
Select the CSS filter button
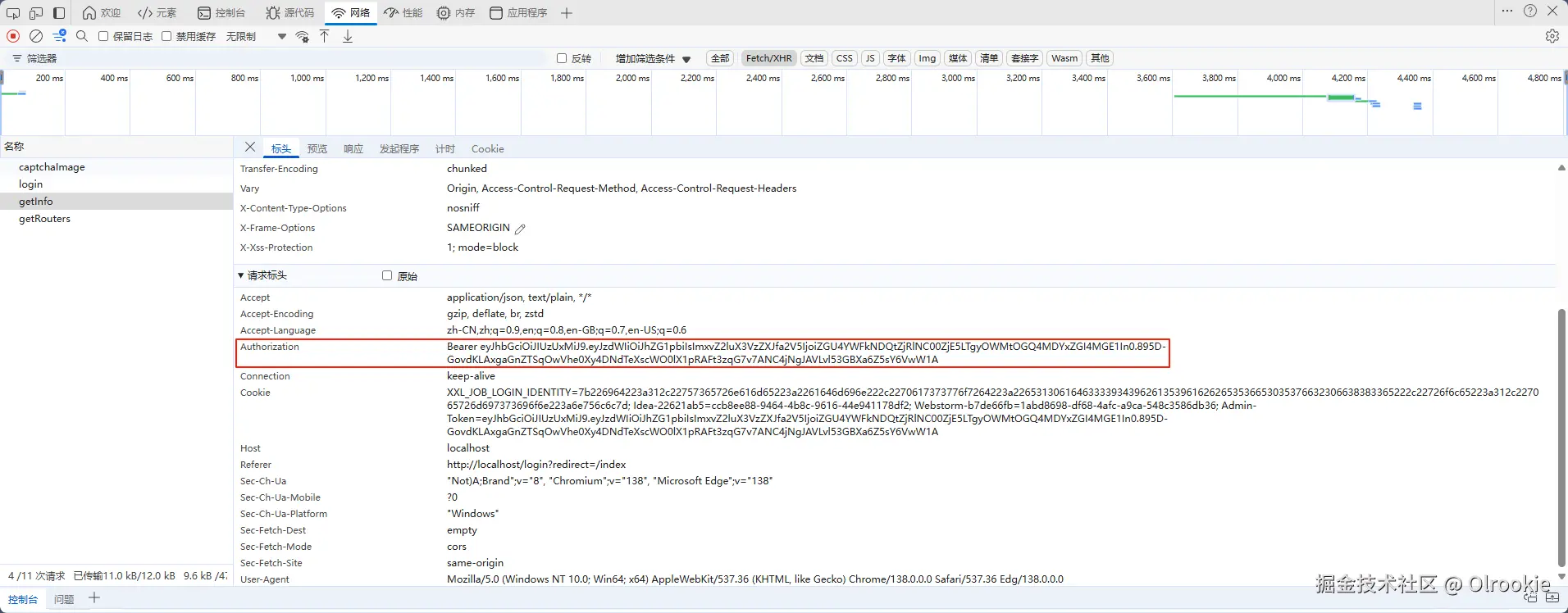click(845, 58)
